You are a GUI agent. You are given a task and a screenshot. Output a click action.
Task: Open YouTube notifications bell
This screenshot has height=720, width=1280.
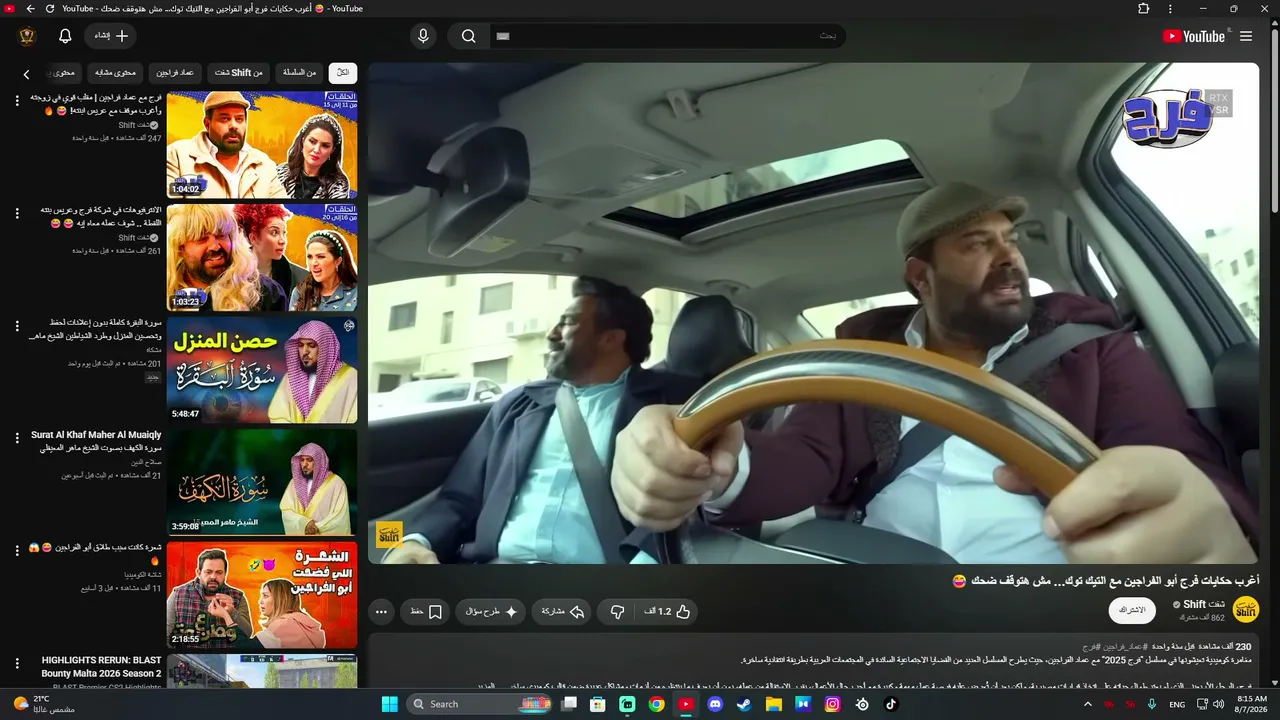[x=65, y=36]
